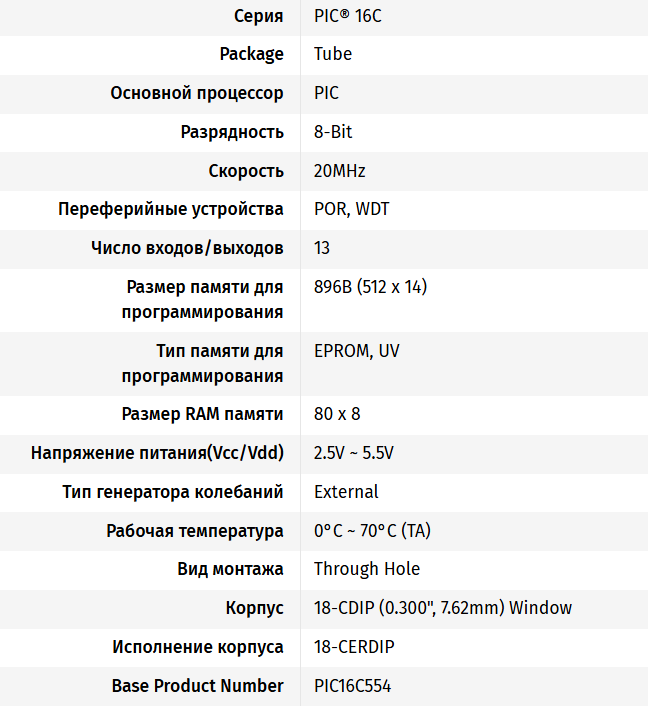Select the 8-Bit value
Screen dimensions: 648x718
pyautogui.click(x=333, y=132)
